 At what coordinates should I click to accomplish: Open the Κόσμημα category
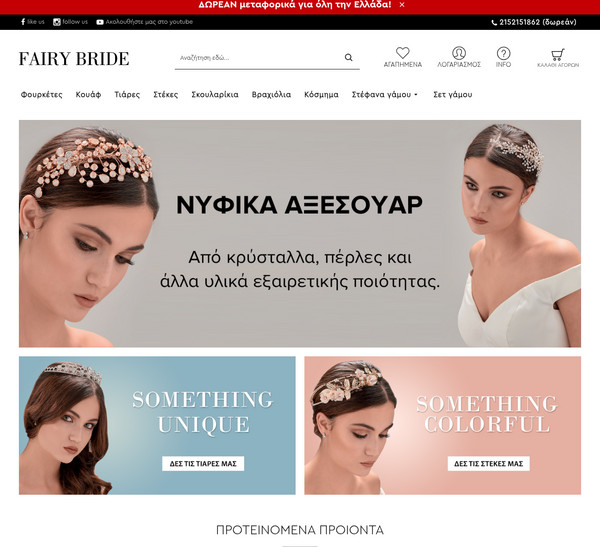[321, 95]
